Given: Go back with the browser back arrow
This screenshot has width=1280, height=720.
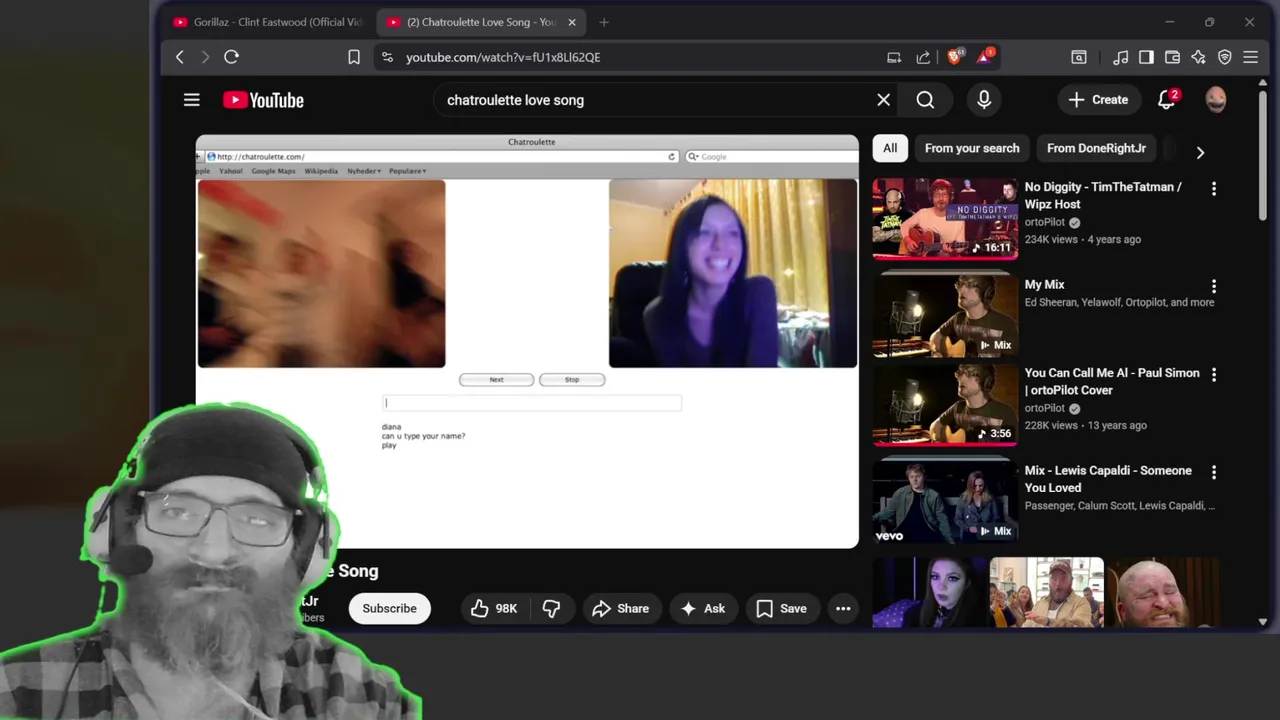Looking at the screenshot, I should (x=180, y=57).
